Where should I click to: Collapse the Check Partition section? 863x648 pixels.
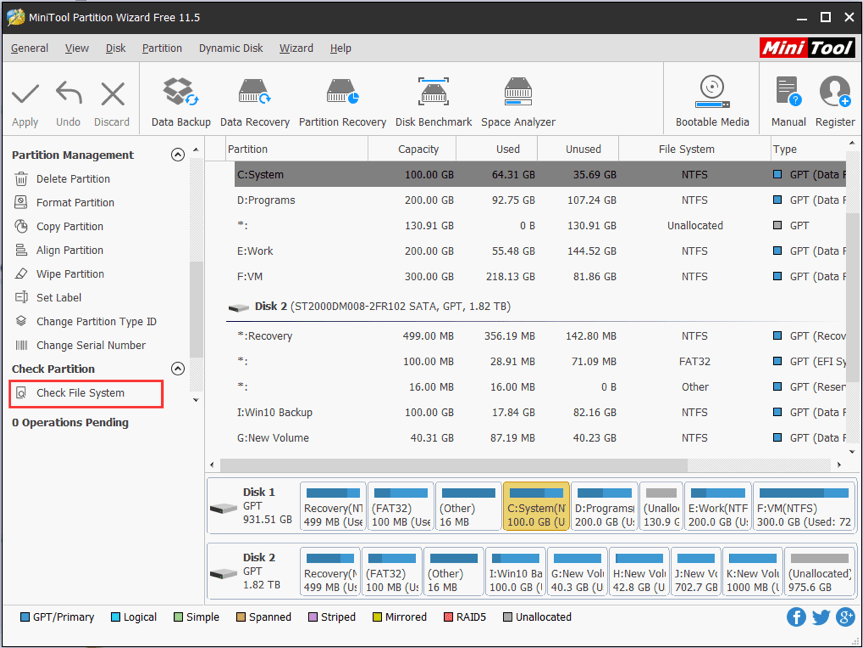pyautogui.click(x=178, y=368)
